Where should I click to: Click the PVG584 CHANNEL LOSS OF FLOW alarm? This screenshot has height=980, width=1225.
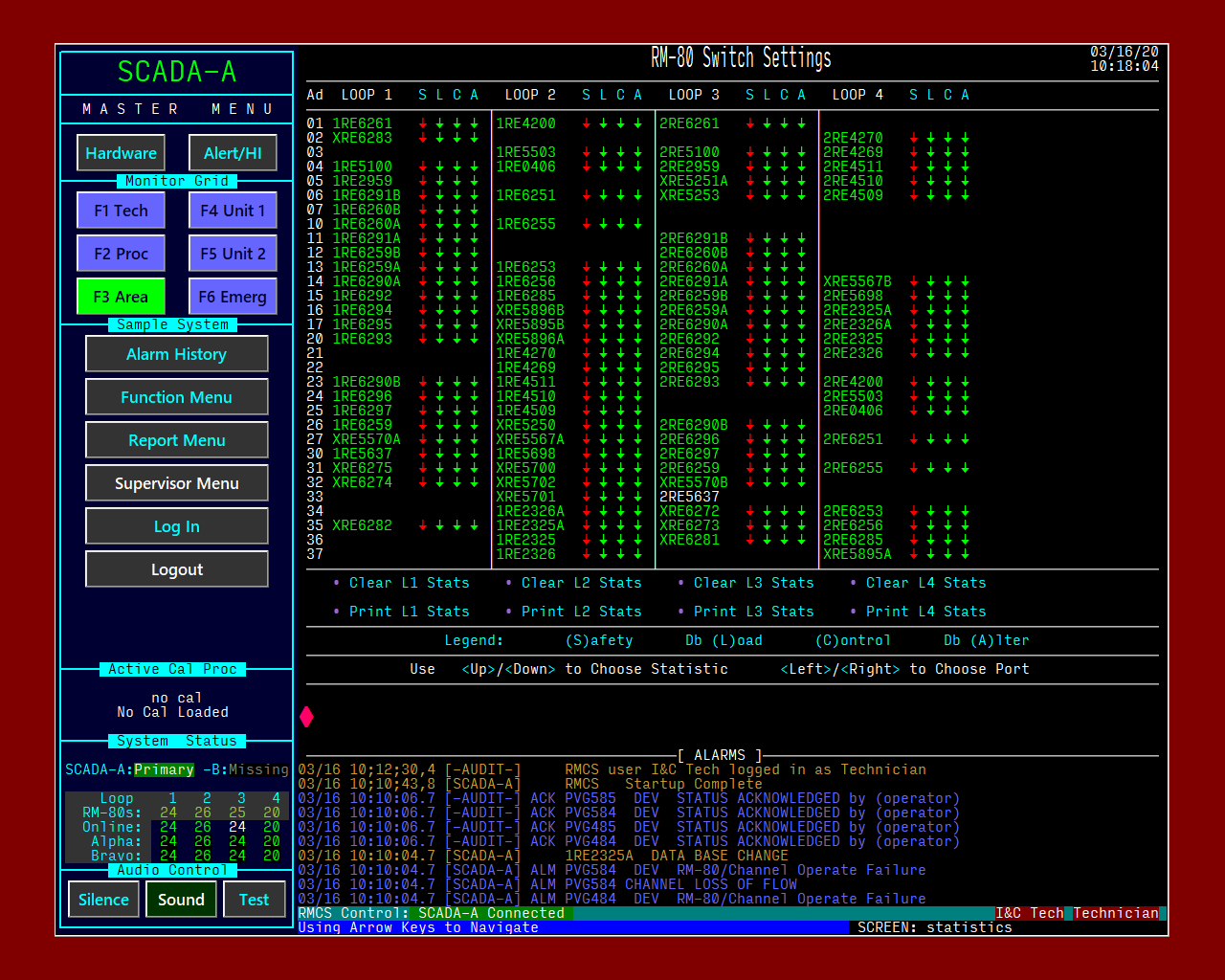pyautogui.click(x=547, y=884)
